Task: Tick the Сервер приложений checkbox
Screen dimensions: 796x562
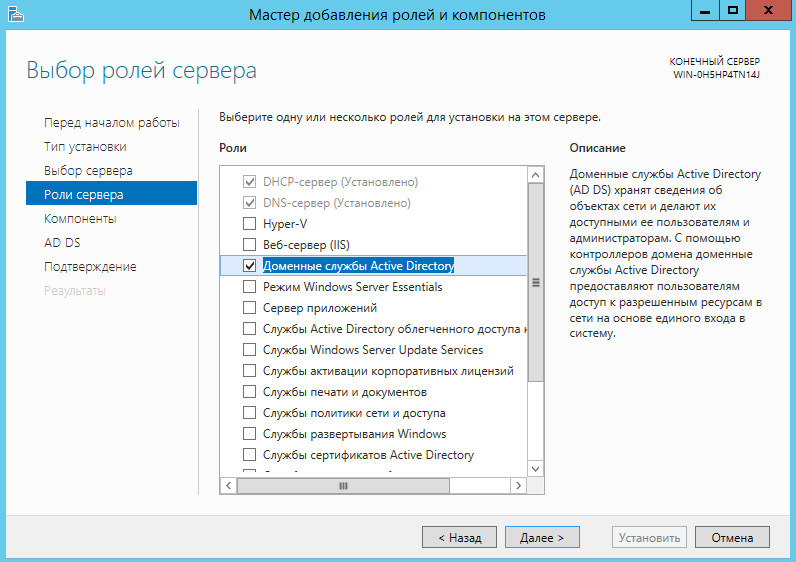Action: click(249, 308)
